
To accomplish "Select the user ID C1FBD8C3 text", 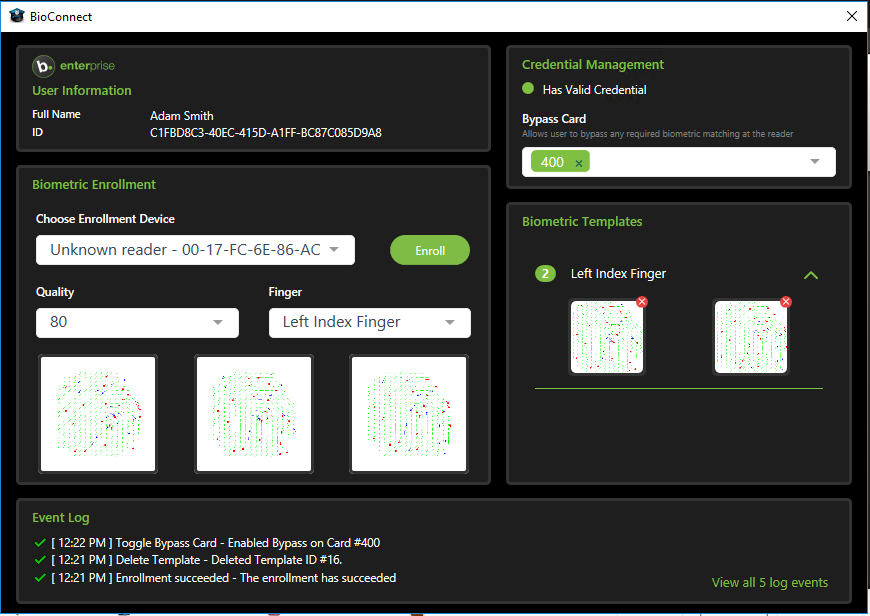I will click(266, 133).
